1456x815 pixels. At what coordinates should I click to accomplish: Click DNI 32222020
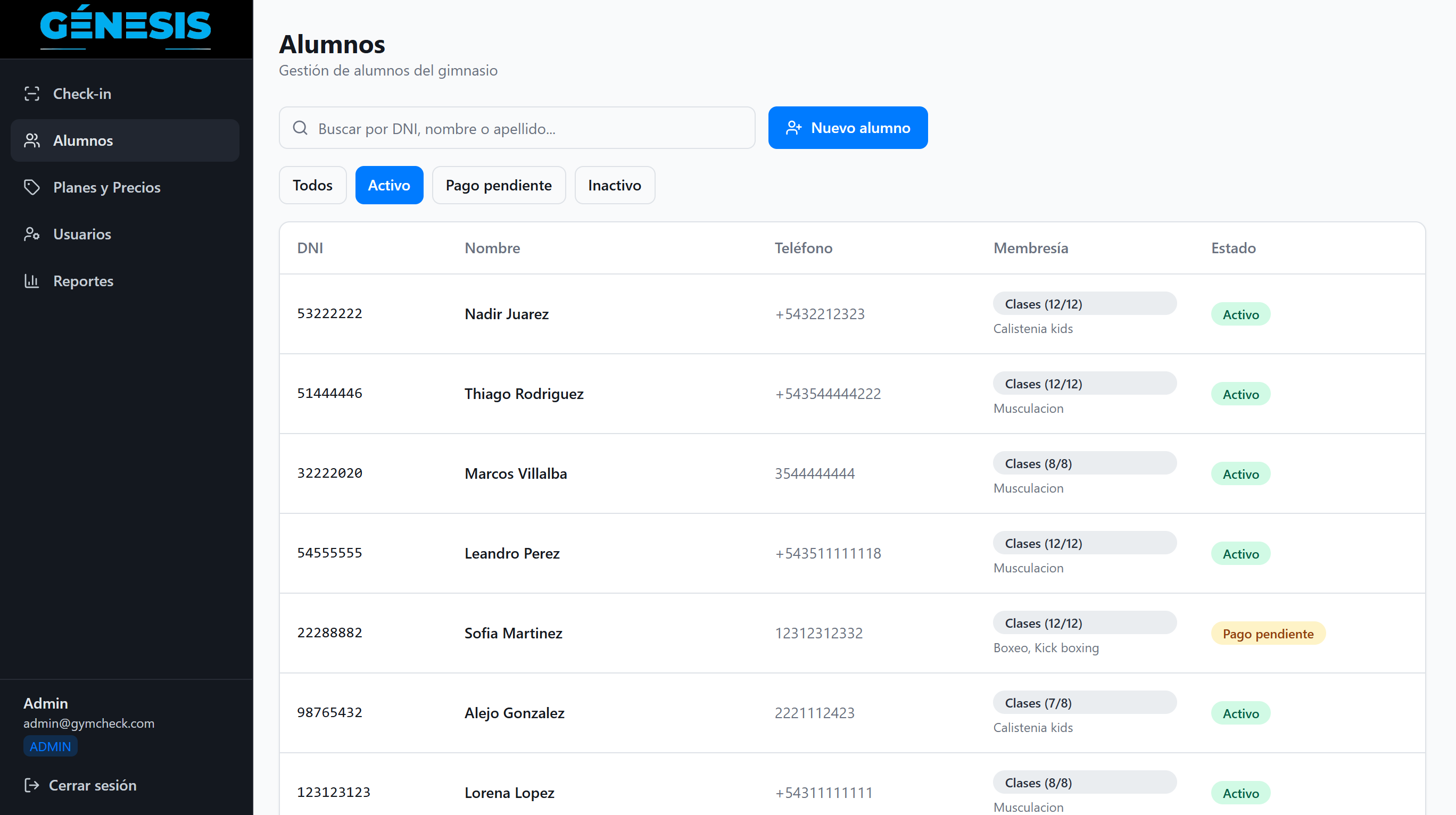coord(329,473)
